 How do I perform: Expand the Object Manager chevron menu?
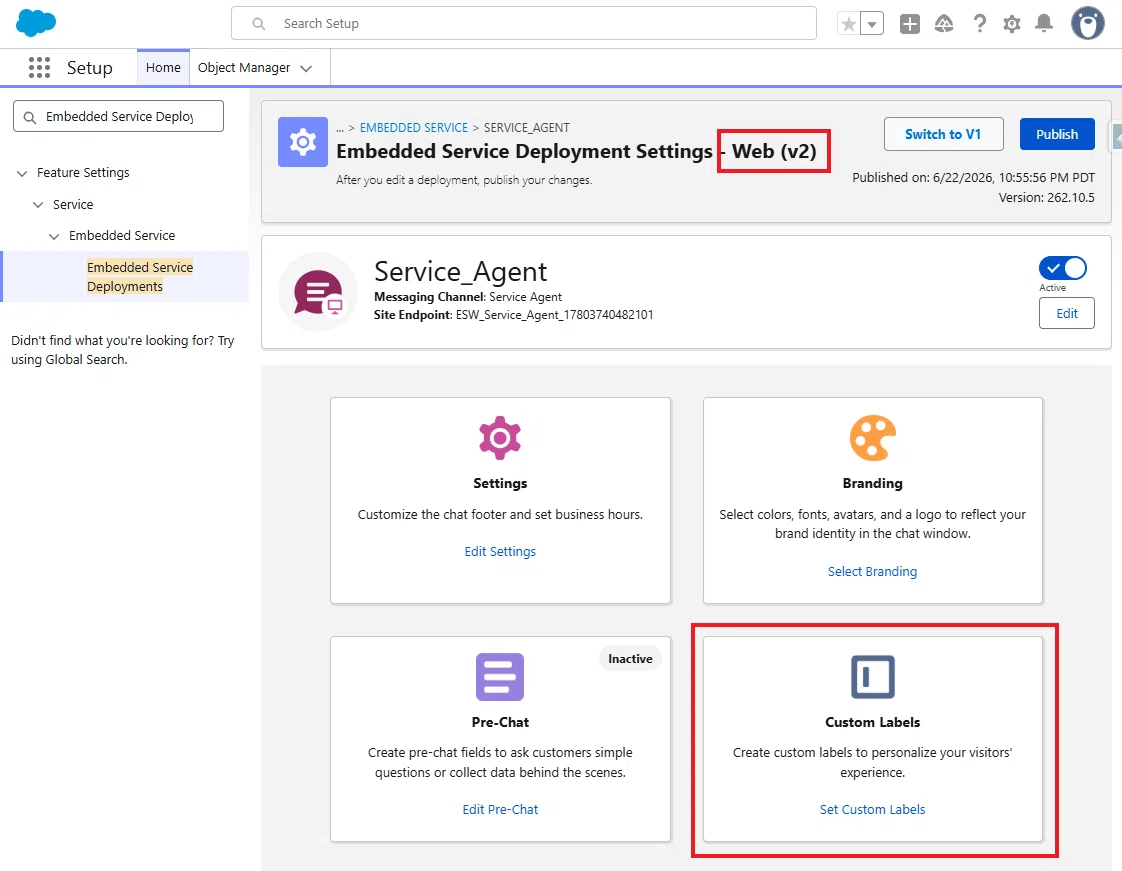pos(306,69)
